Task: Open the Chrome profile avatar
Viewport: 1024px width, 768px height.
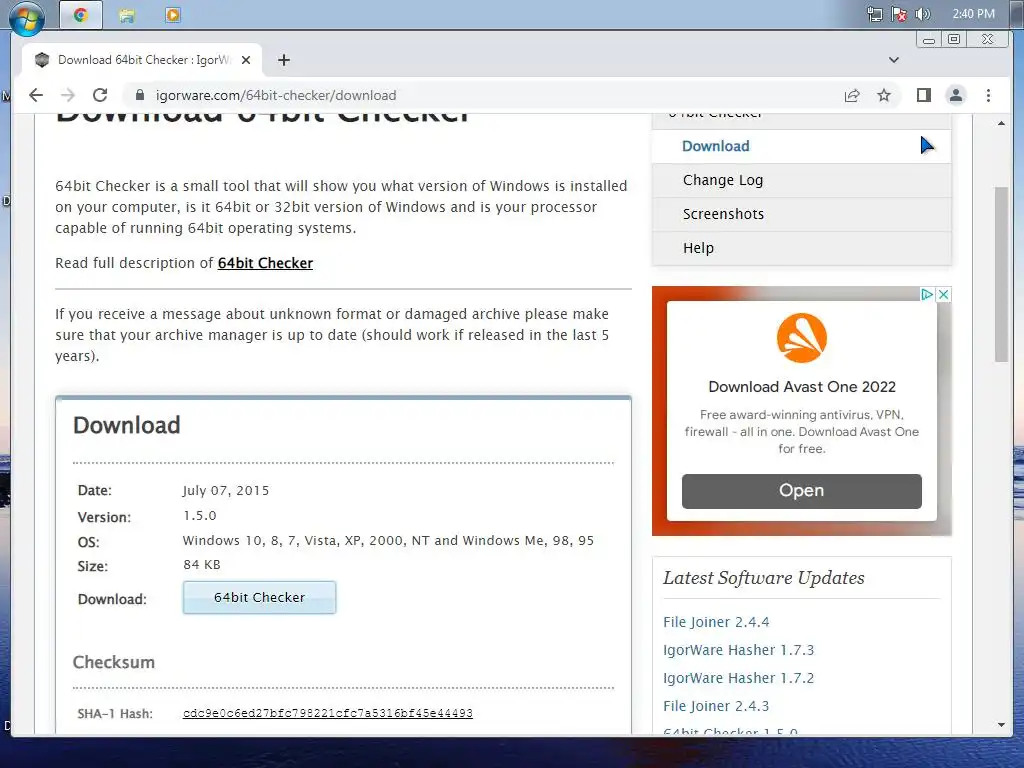Action: click(955, 95)
